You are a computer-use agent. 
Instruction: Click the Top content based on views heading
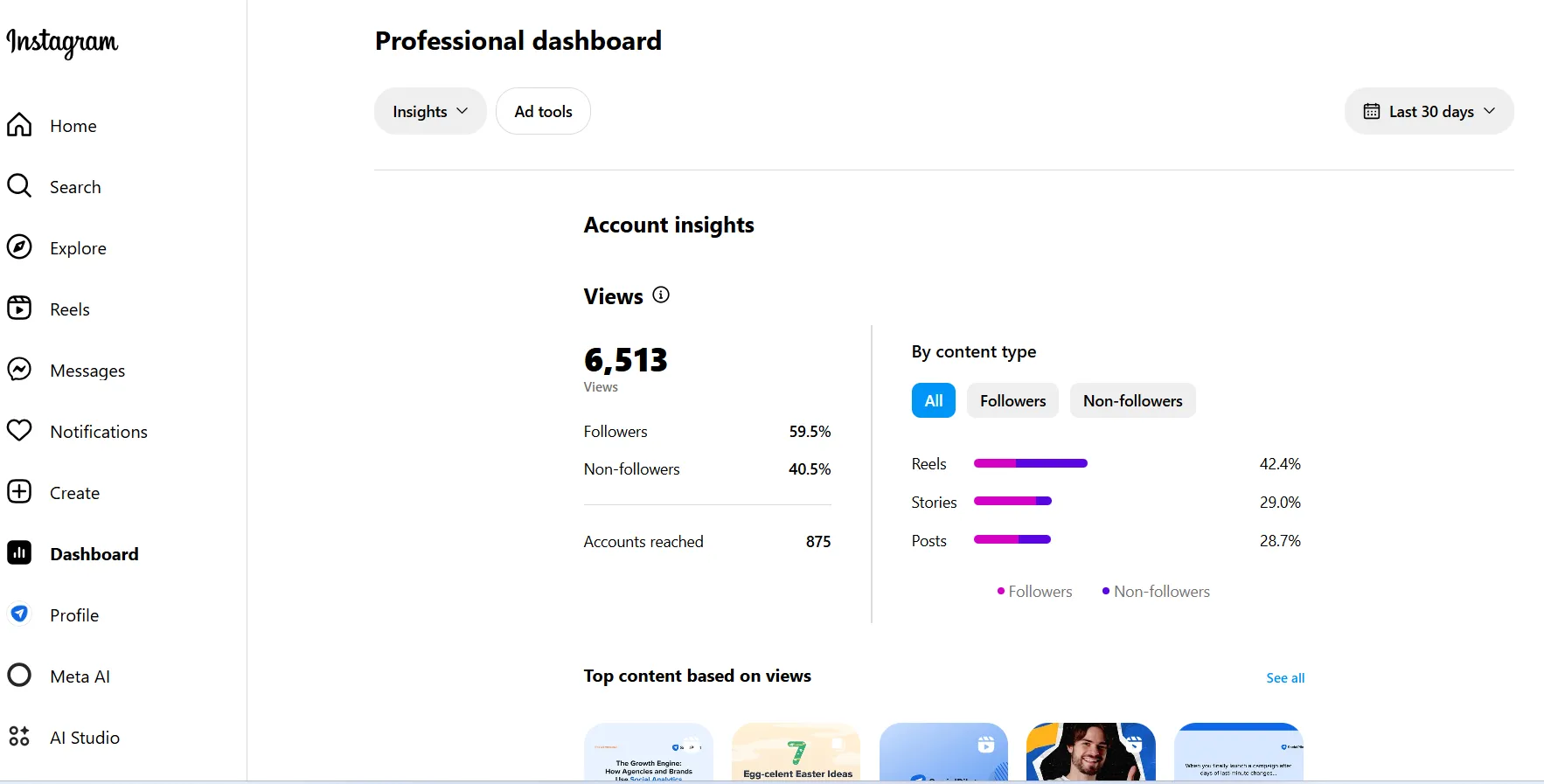point(698,676)
